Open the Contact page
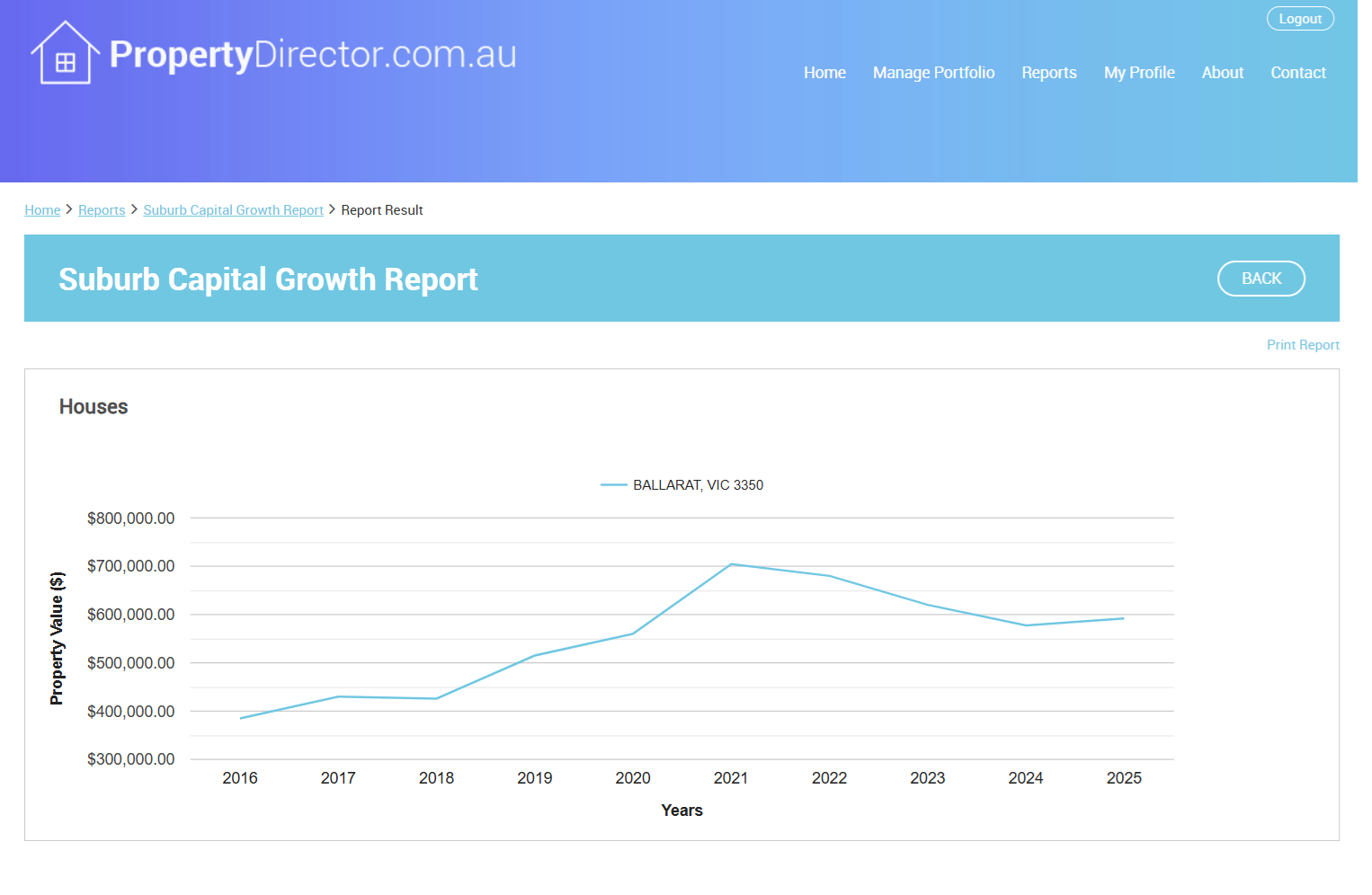1372x895 pixels. [x=1297, y=73]
